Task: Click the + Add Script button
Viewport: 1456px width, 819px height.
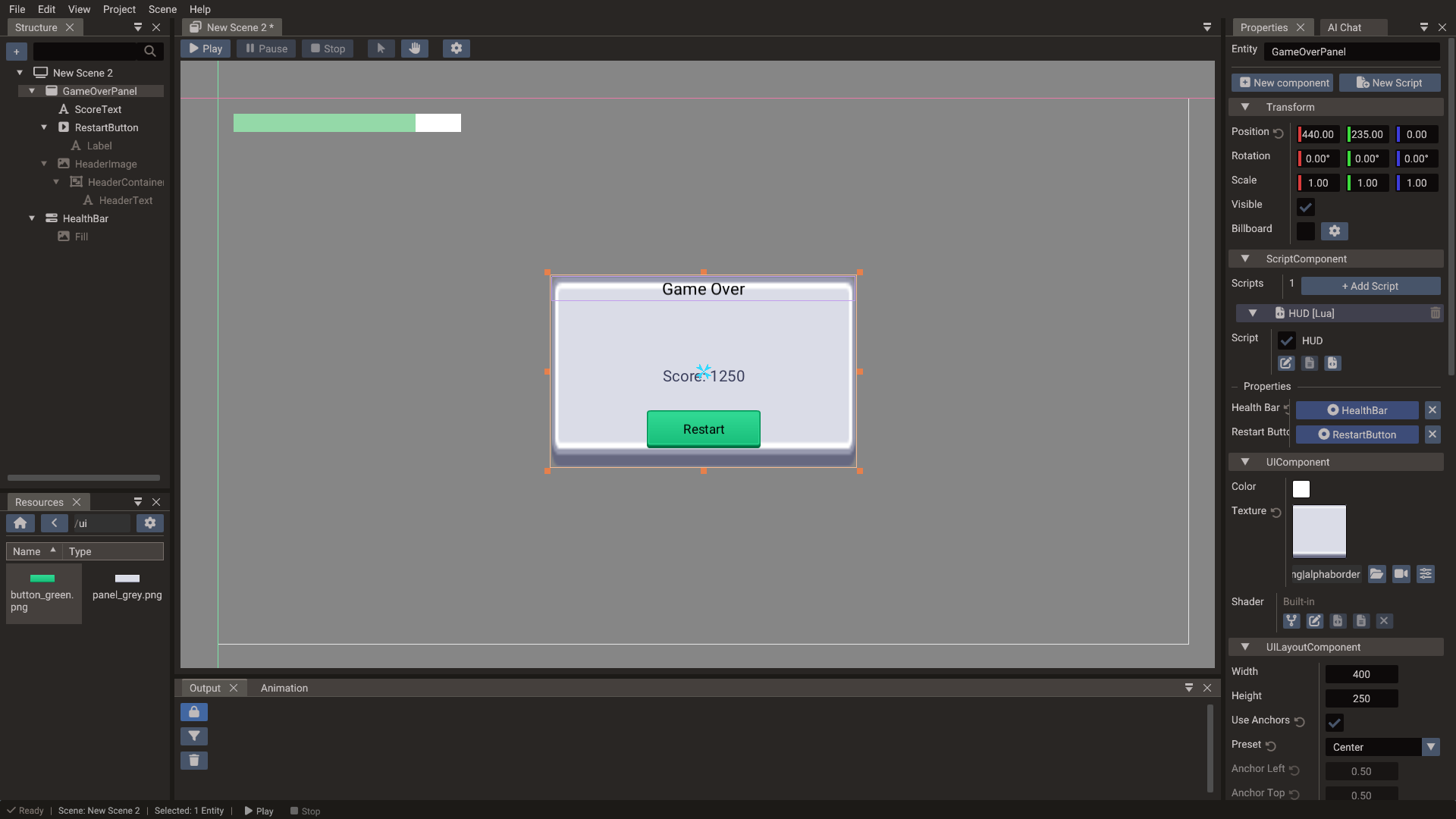Action: (x=1370, y=286)
